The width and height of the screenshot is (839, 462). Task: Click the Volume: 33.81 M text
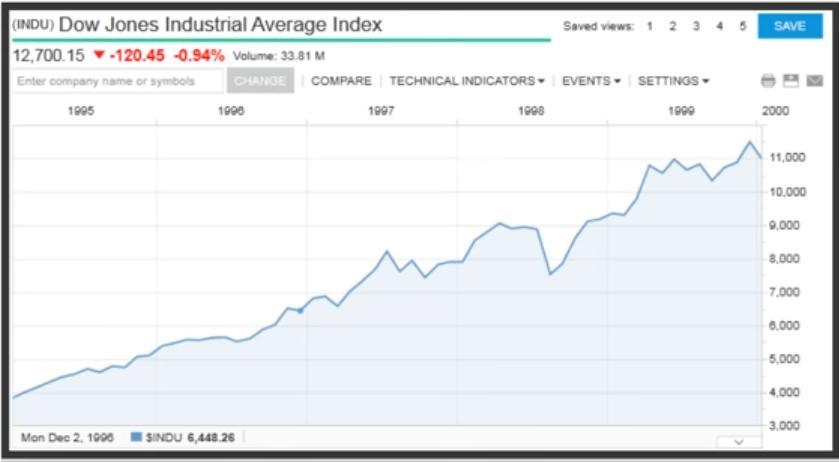pyautogui.click(x=279, y=56)
